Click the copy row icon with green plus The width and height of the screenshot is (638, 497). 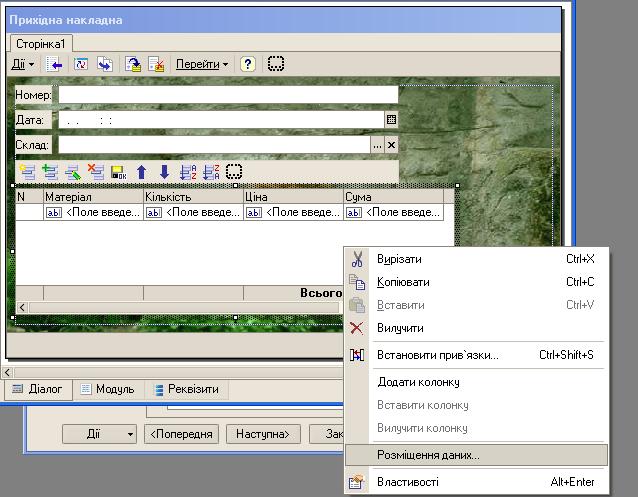coord(50,172)
